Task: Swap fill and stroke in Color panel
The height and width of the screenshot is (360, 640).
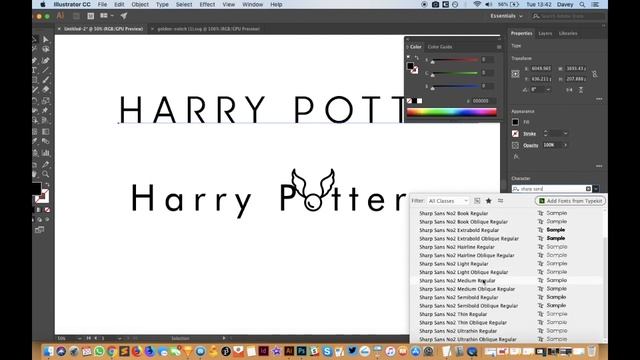Action: click(416, 58)
